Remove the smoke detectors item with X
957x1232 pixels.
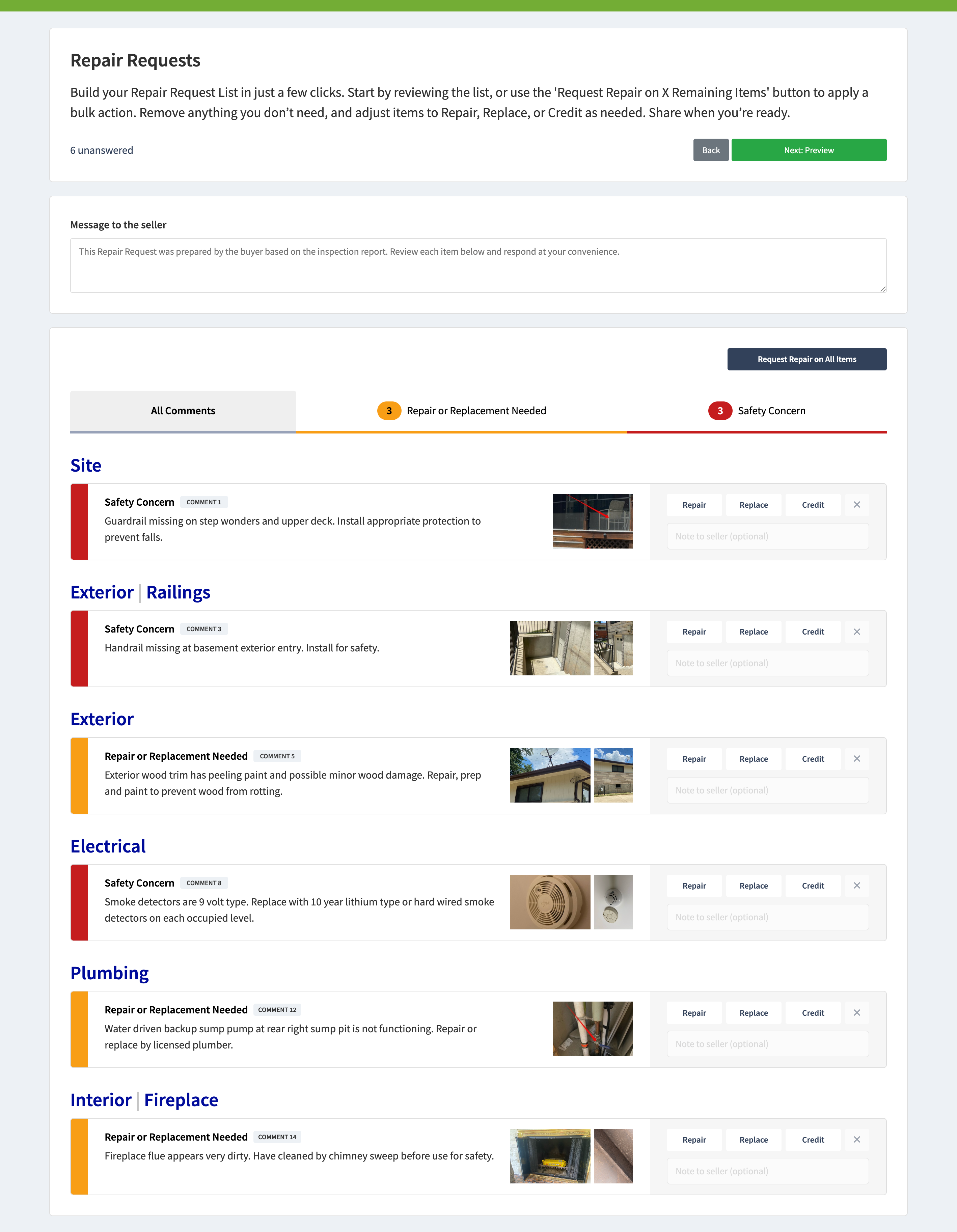point(856,886)
